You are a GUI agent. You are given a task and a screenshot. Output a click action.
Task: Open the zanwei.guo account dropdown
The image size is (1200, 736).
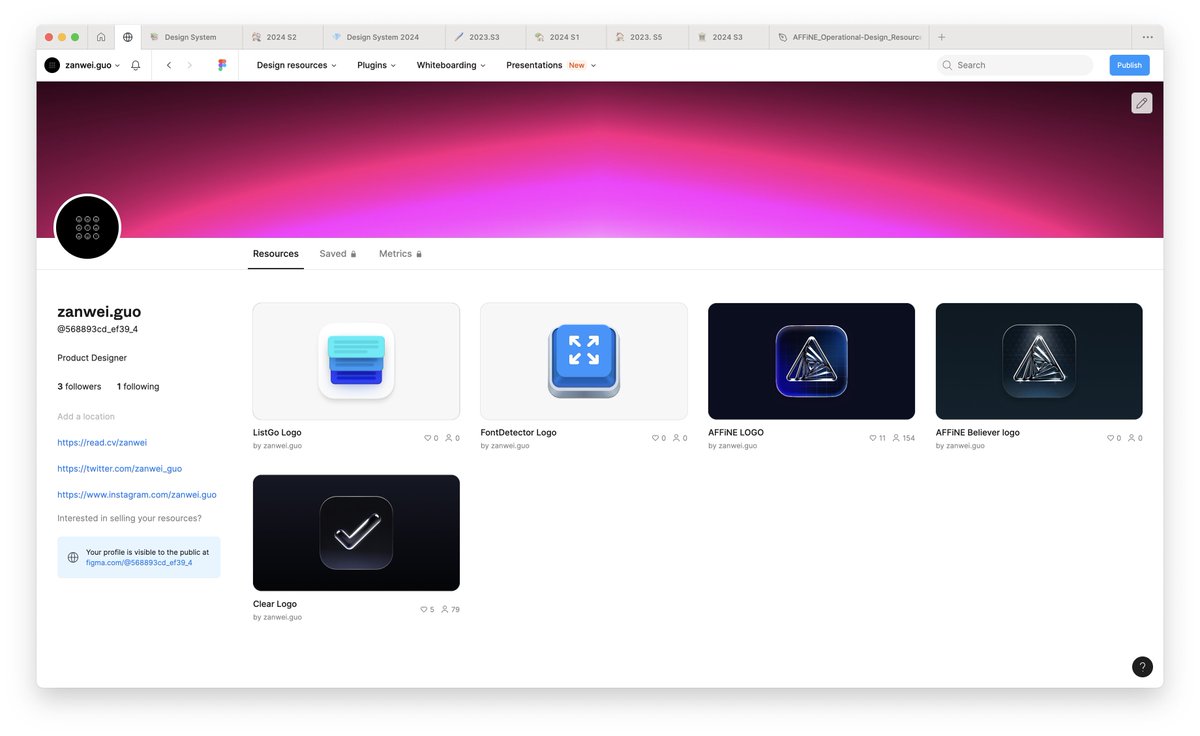click(82, 65)
